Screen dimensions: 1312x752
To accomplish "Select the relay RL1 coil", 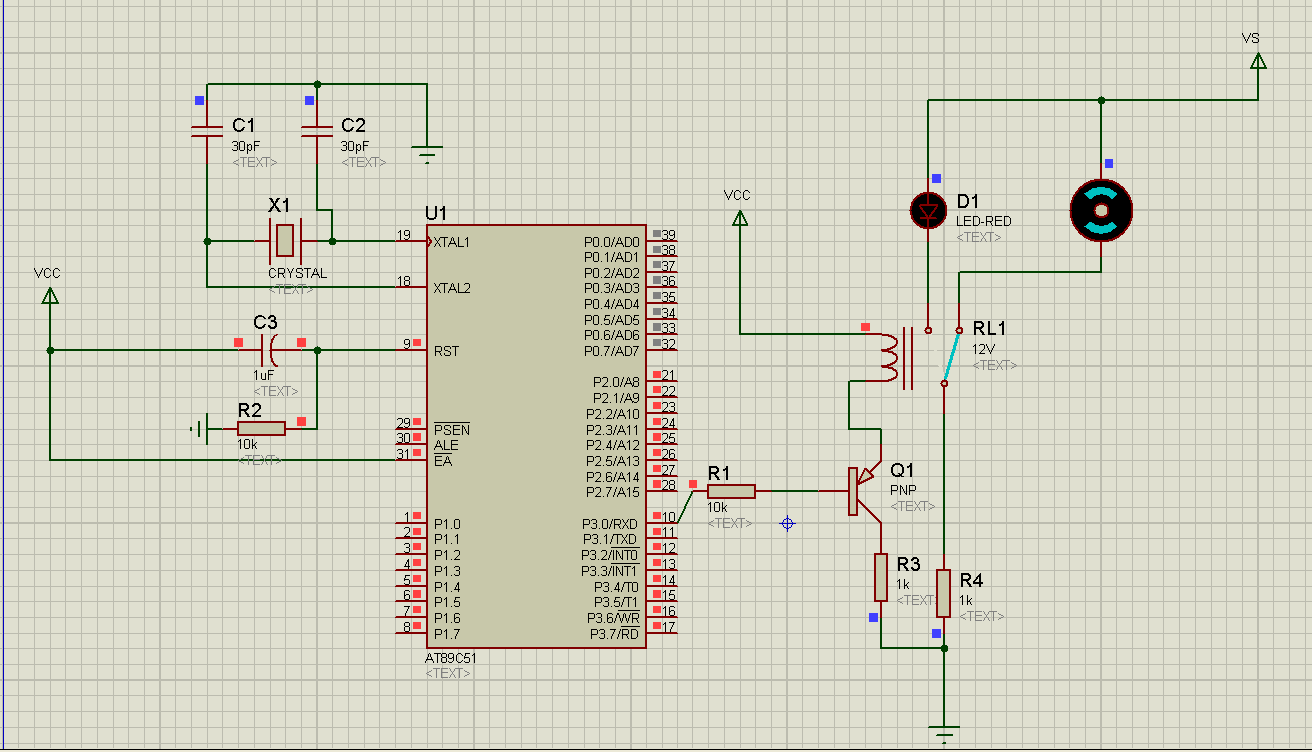I will click(890, 355).
